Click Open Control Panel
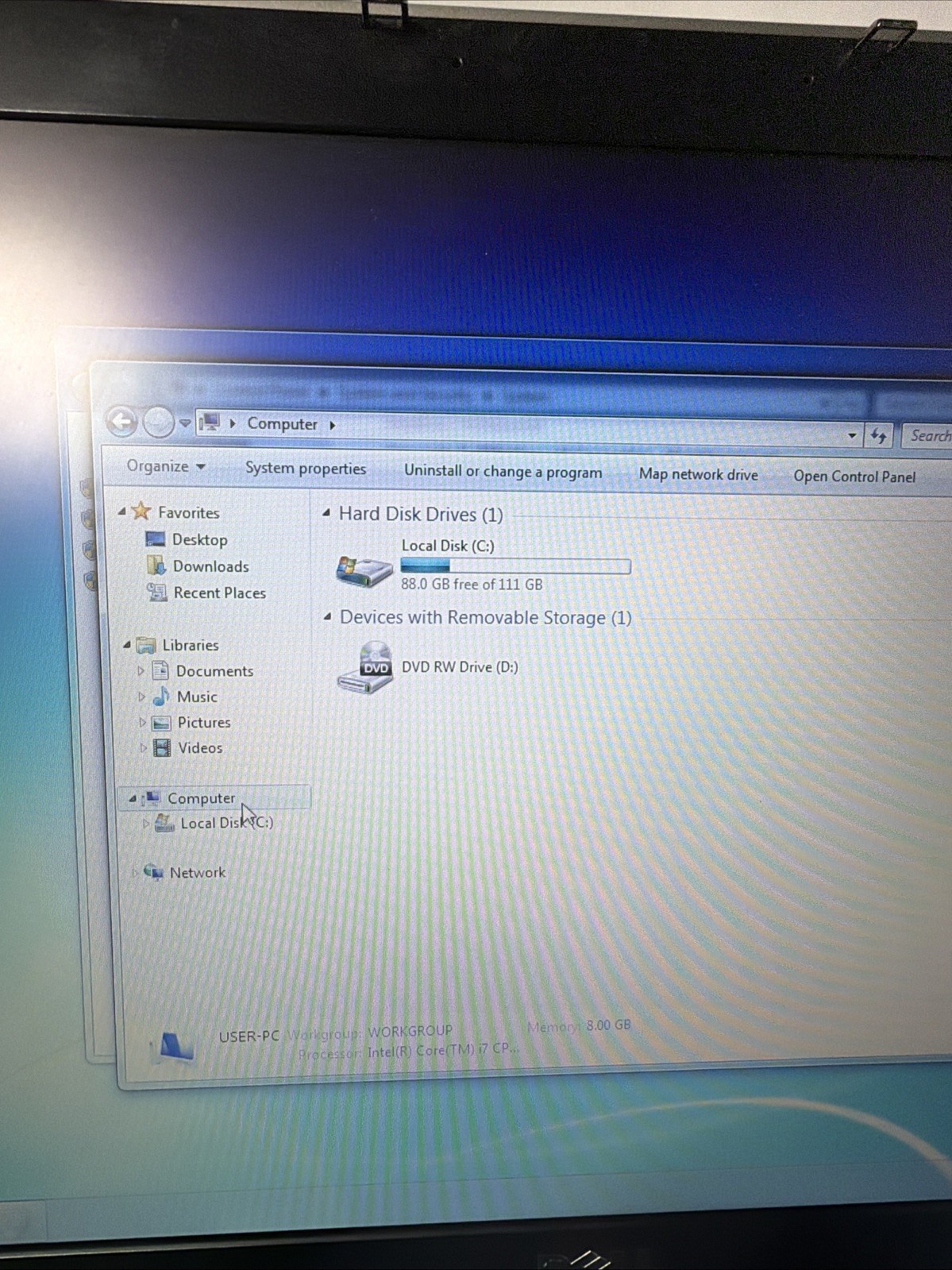Viewport: 952px width, 1270px height. (854, 477)
